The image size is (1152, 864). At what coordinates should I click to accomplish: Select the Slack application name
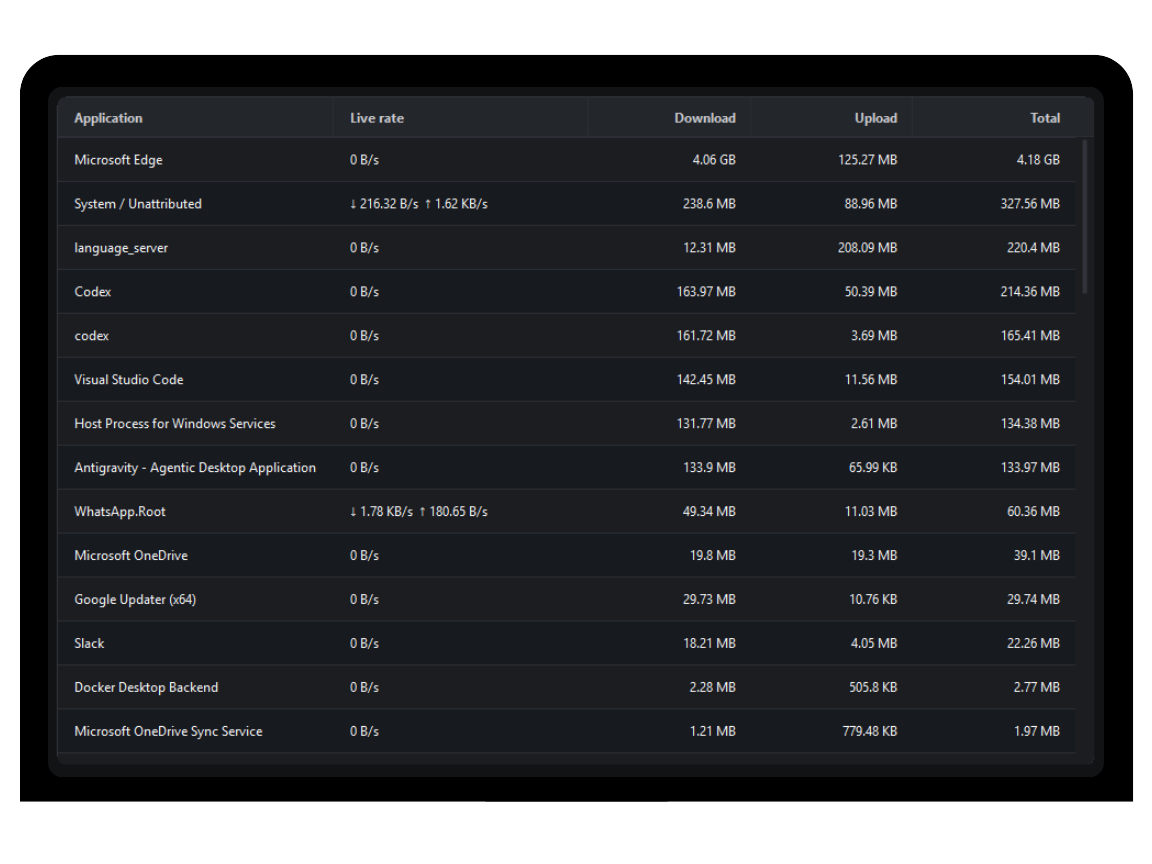89,644
